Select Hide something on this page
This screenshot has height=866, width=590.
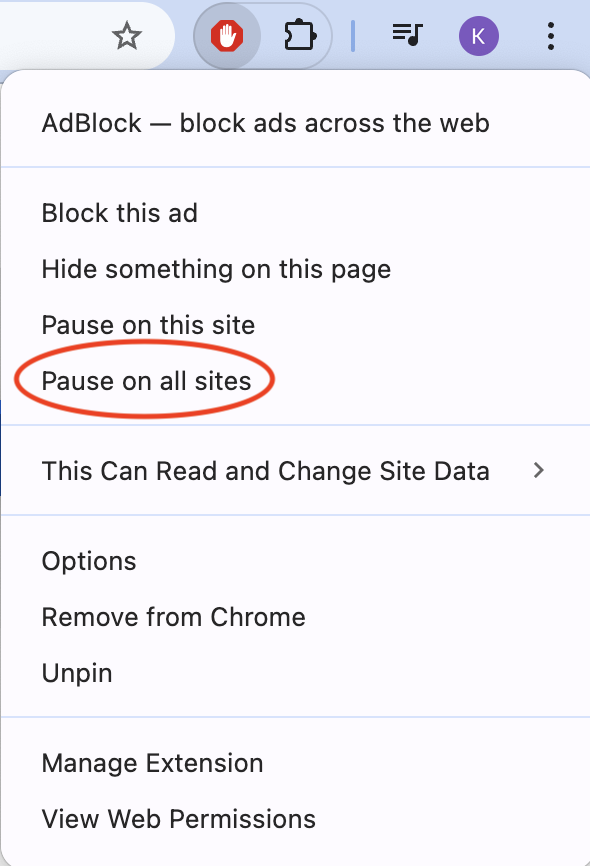(216, 269)
